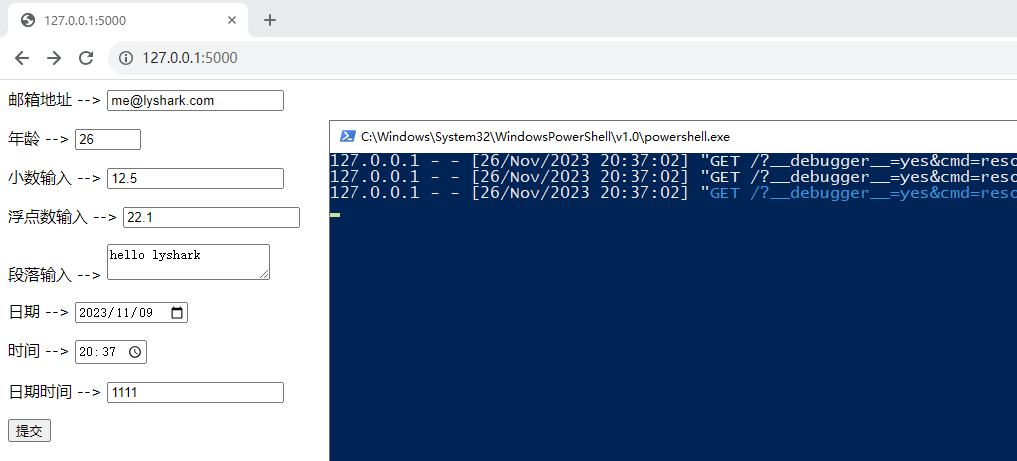Click the first log line in PowerShell

tap(673, 161)
